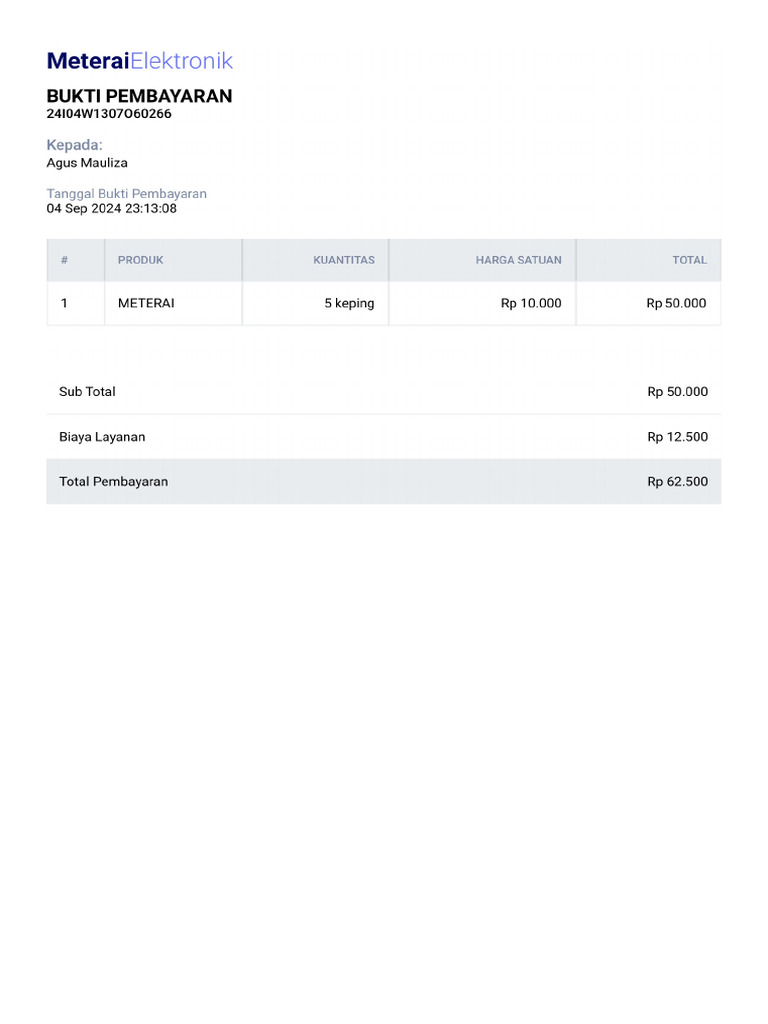The width and height of the screenshot is (768, 1024).
Task: Click the HARGA SATUAN column header
Action: click(519, 260)
